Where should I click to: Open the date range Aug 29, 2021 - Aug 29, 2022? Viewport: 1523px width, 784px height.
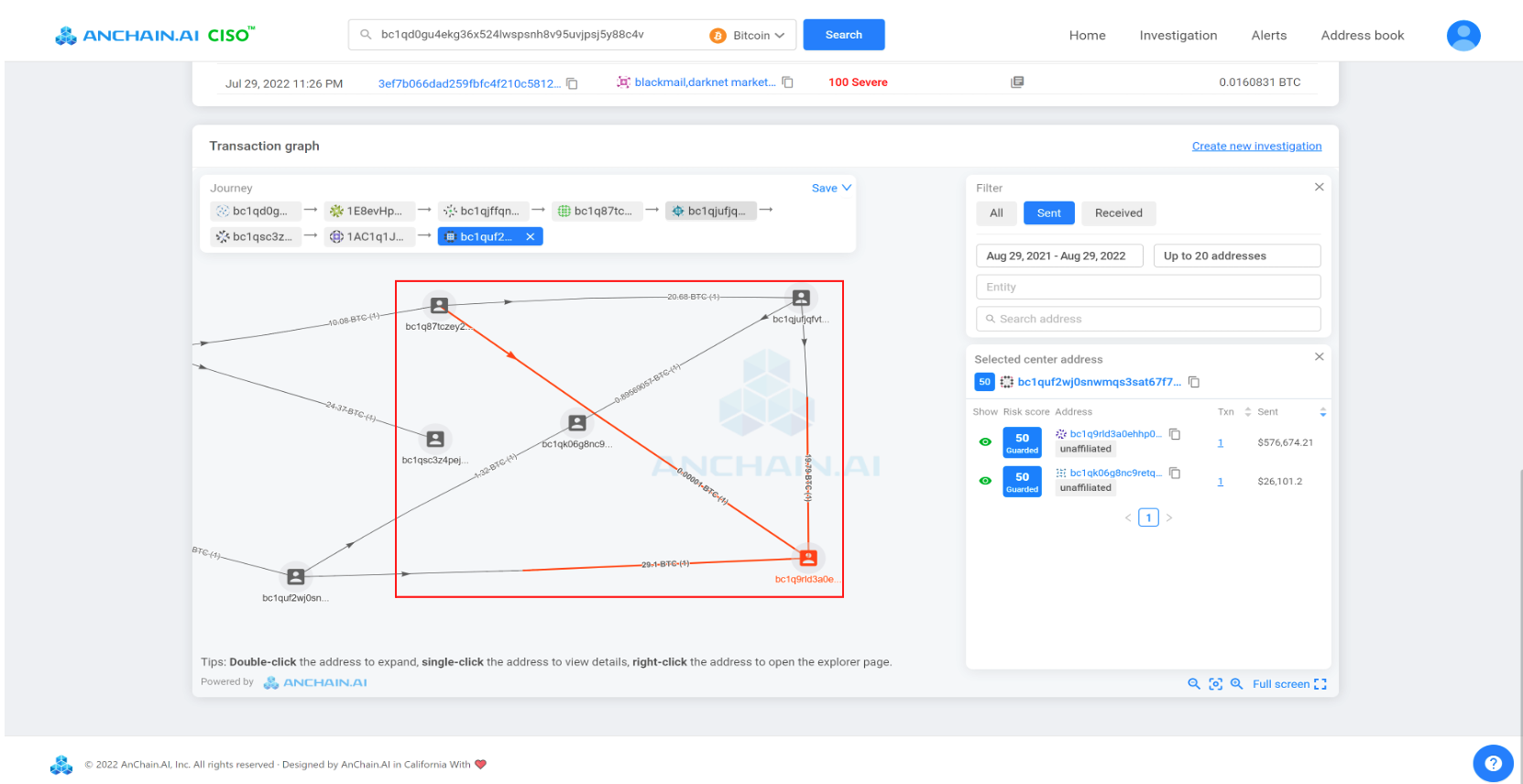1059,256
